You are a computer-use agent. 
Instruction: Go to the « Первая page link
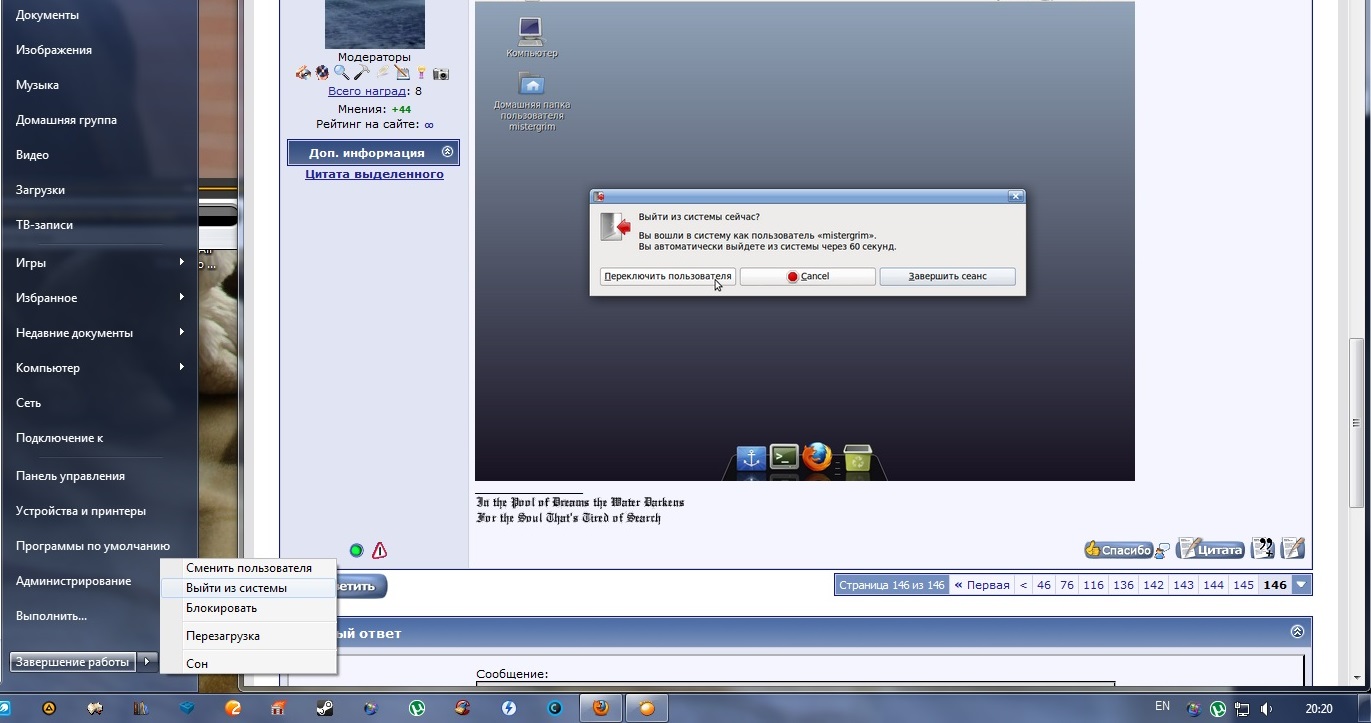[981, 585]
